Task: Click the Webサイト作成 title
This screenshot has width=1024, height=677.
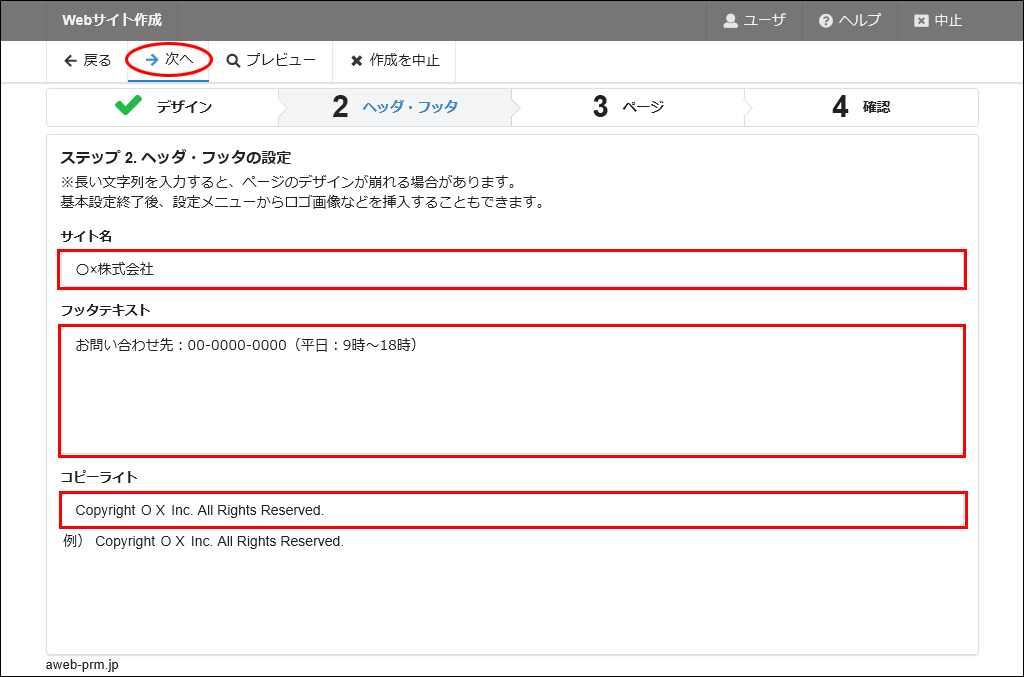Action: (112, 21)
